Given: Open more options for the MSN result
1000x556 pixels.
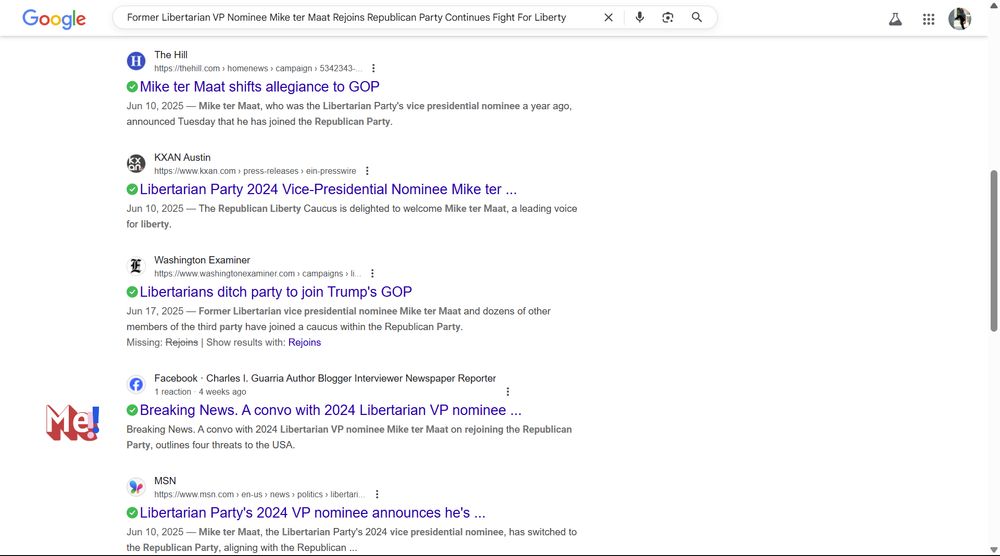Looking at the screenshot, I should click(x=377, y=494).
